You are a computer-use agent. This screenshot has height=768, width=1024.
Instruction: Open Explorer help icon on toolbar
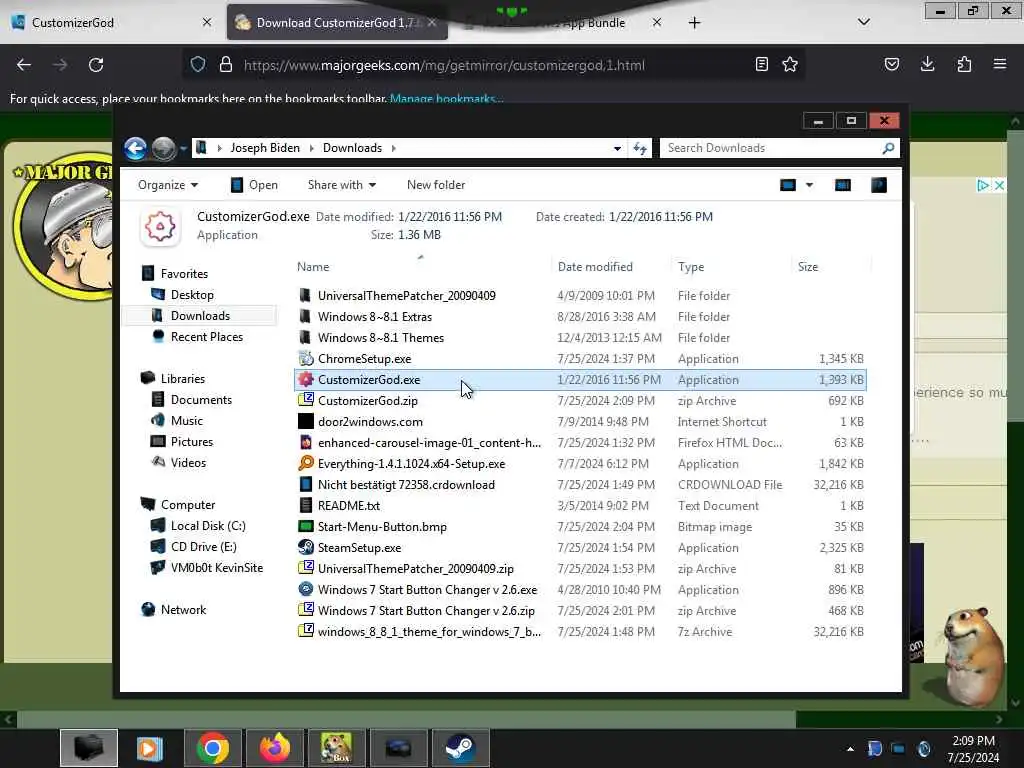click(879, 185)
